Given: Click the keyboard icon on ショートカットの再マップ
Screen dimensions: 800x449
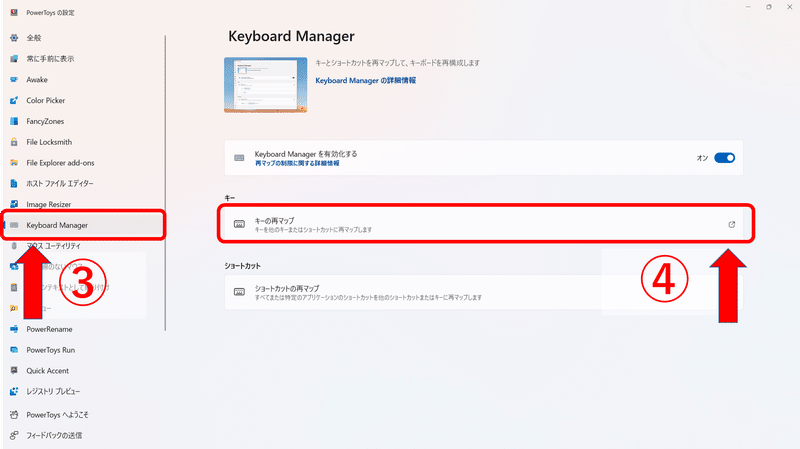Looking at the screenshot, I should point(239,292).
